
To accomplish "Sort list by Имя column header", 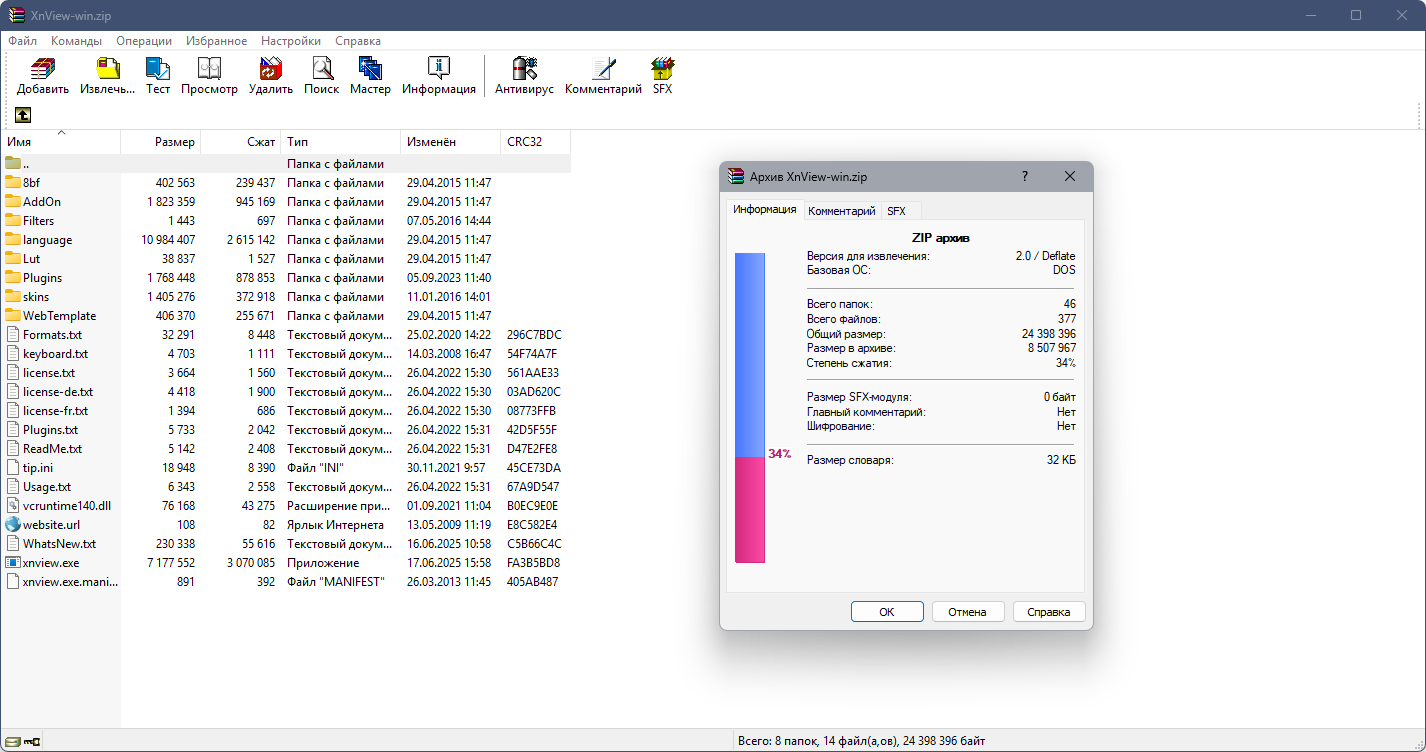I will [61, 142].
